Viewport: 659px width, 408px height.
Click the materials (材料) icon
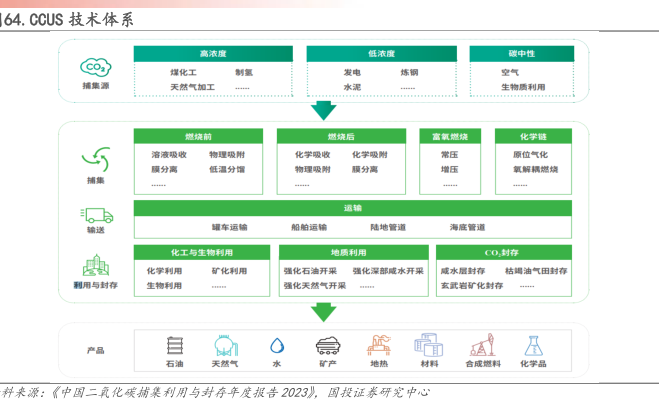coord(432,347)
